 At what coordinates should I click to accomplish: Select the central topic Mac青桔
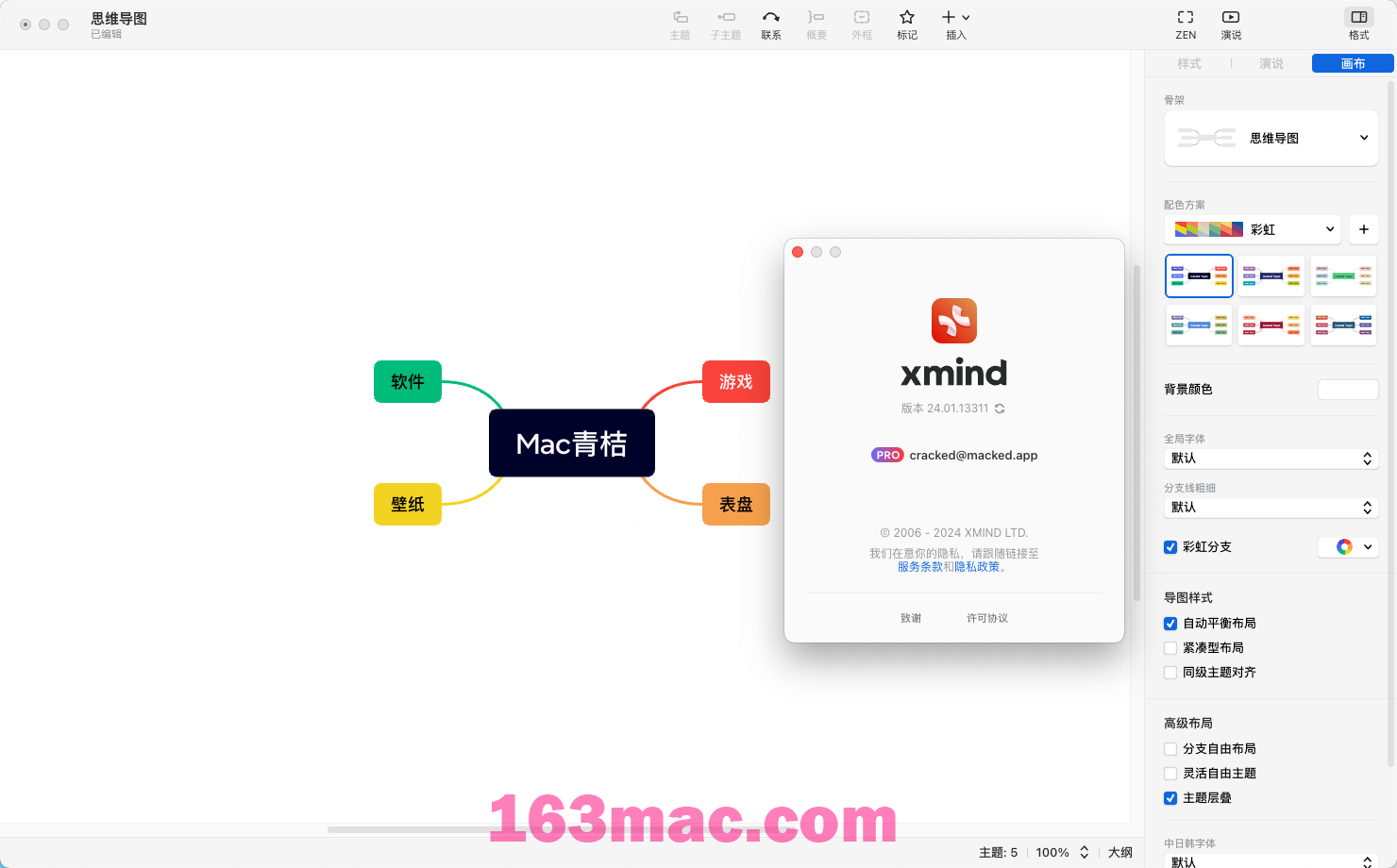572,443
